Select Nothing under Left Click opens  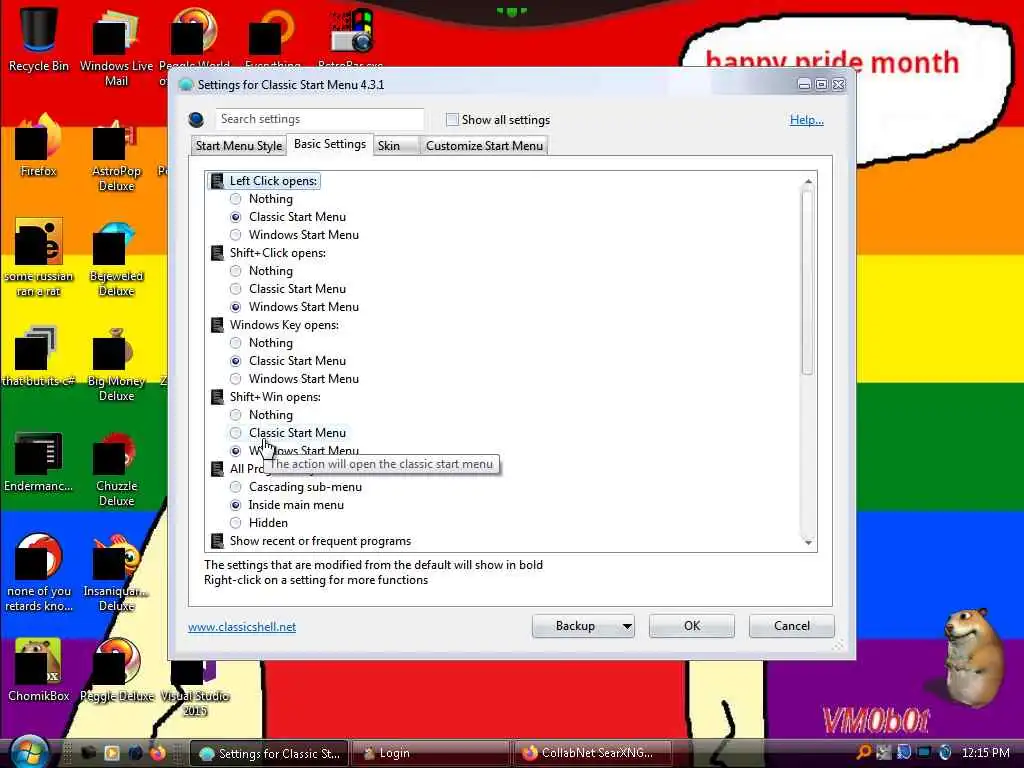(236, 199)
